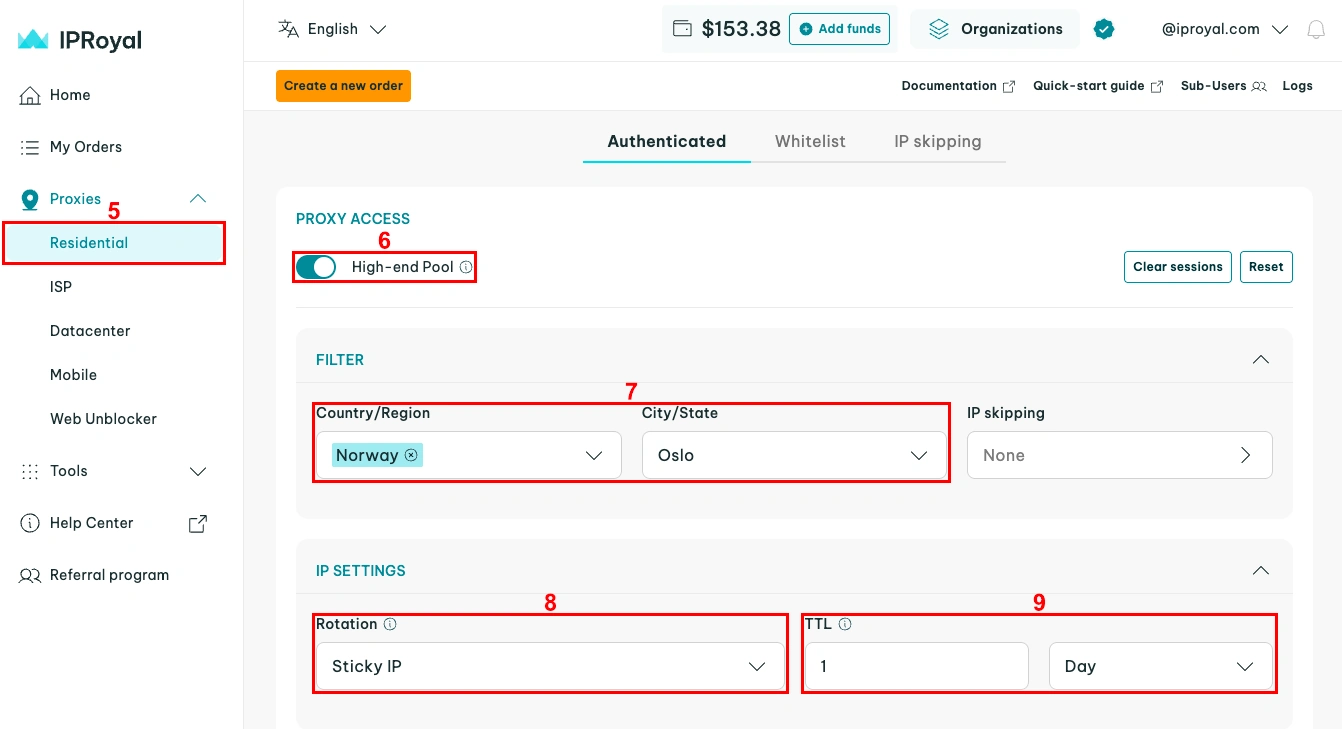Go to My Orders in sidebar
The height and width of the screenshot is (729, 1342).
[86, 147]
